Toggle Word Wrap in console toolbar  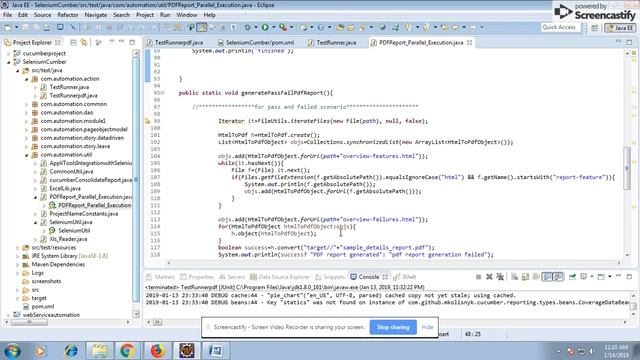point(536,277)
